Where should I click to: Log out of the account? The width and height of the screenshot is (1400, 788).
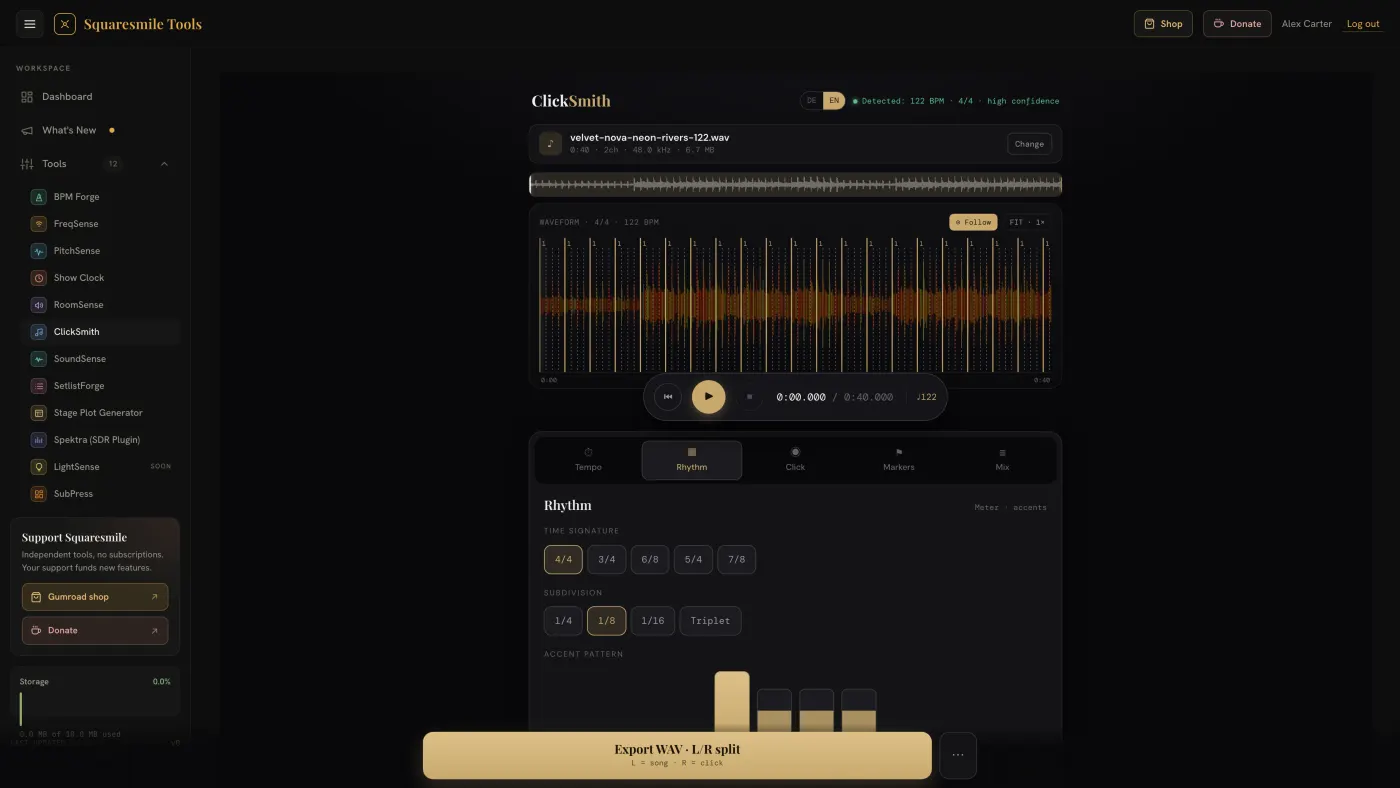click(1363, 24)
